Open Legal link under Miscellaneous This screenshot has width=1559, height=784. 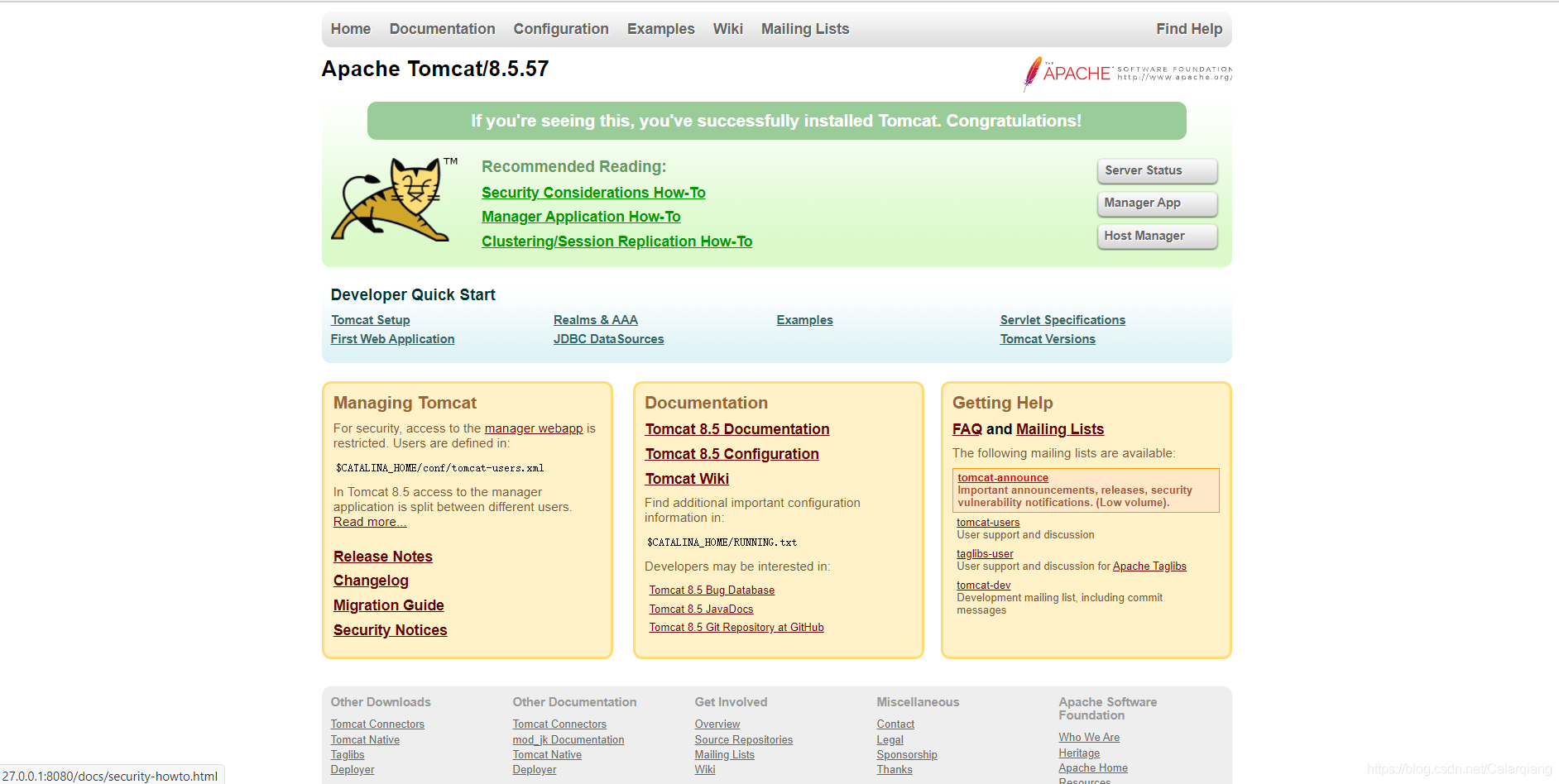click(890, 740)
